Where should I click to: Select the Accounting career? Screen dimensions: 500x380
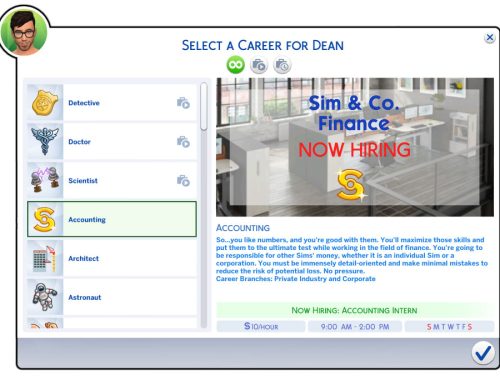[x=112, y=219]
